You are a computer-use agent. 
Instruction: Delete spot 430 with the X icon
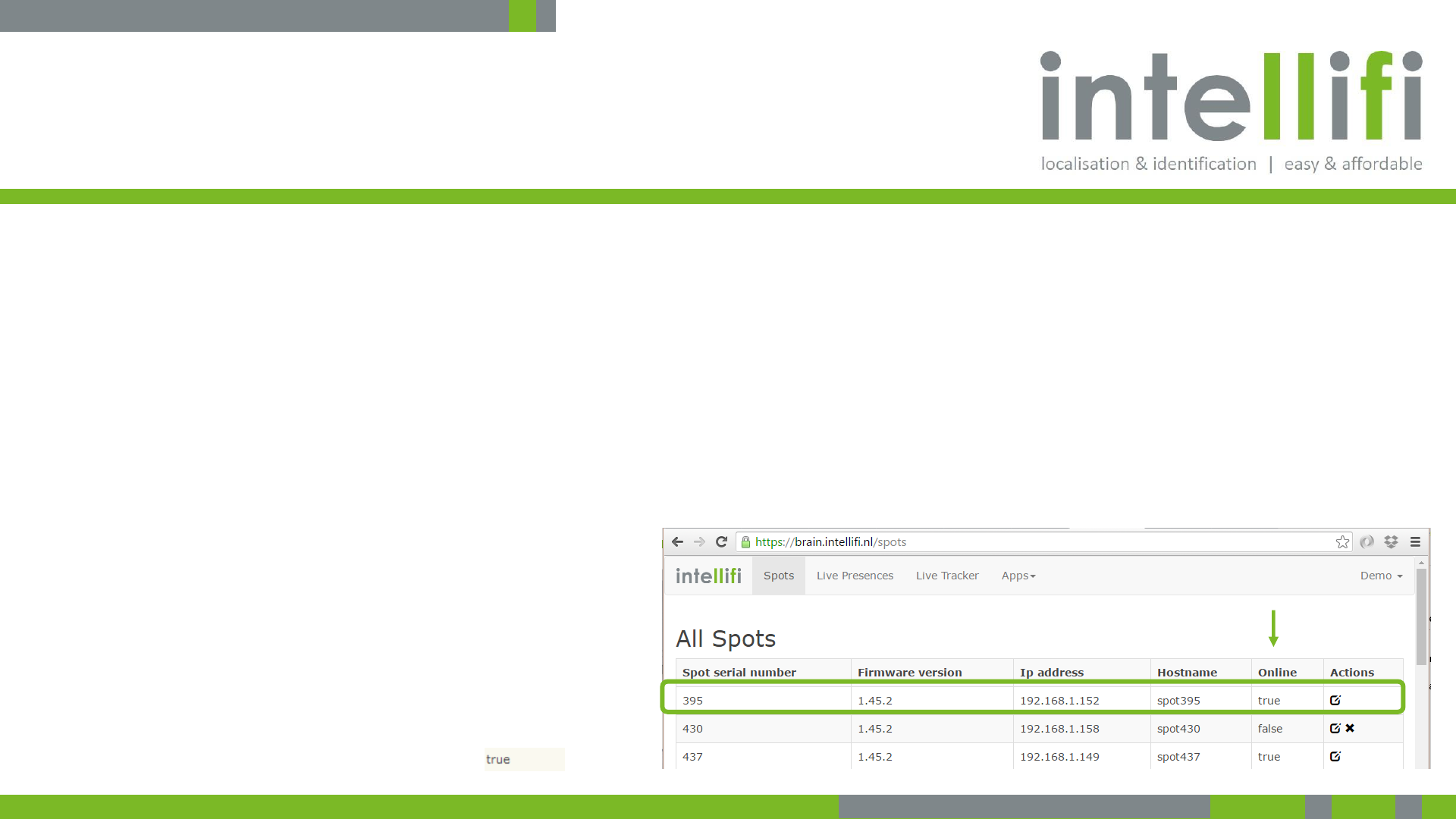pyautogui.click(x=1350, y=728)
